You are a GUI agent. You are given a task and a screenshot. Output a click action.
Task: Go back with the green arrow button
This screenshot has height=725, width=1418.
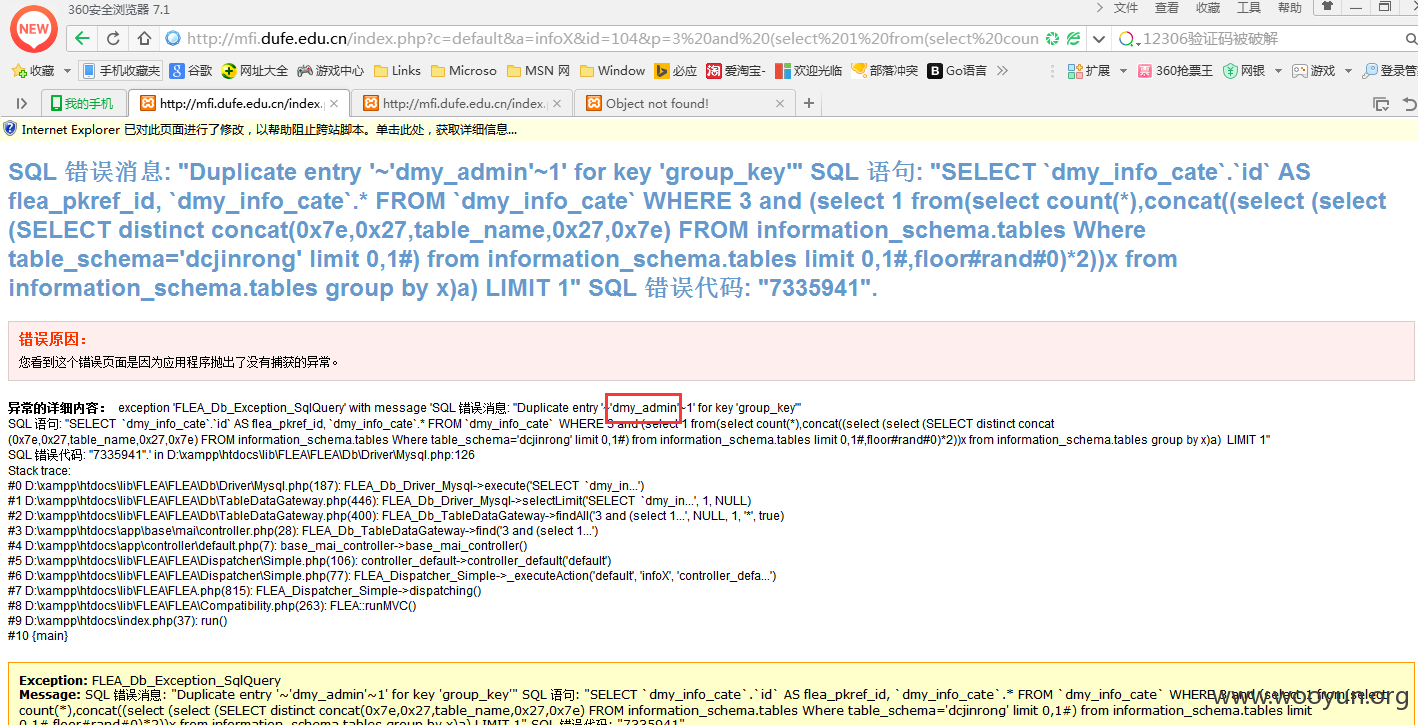(x=82, y=39)
